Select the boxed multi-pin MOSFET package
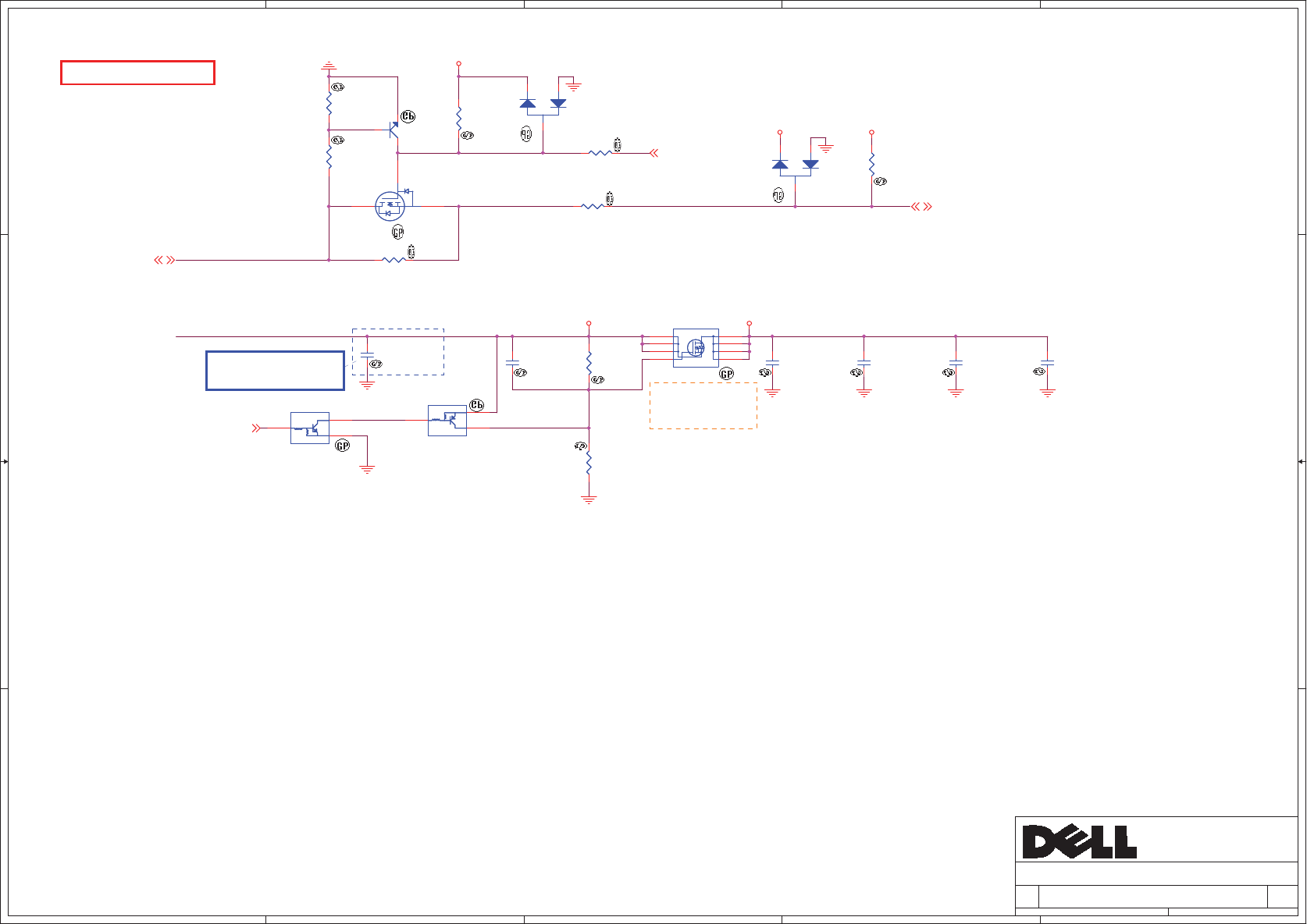This screenshot has width=1307, height=924. coord(696,348)
